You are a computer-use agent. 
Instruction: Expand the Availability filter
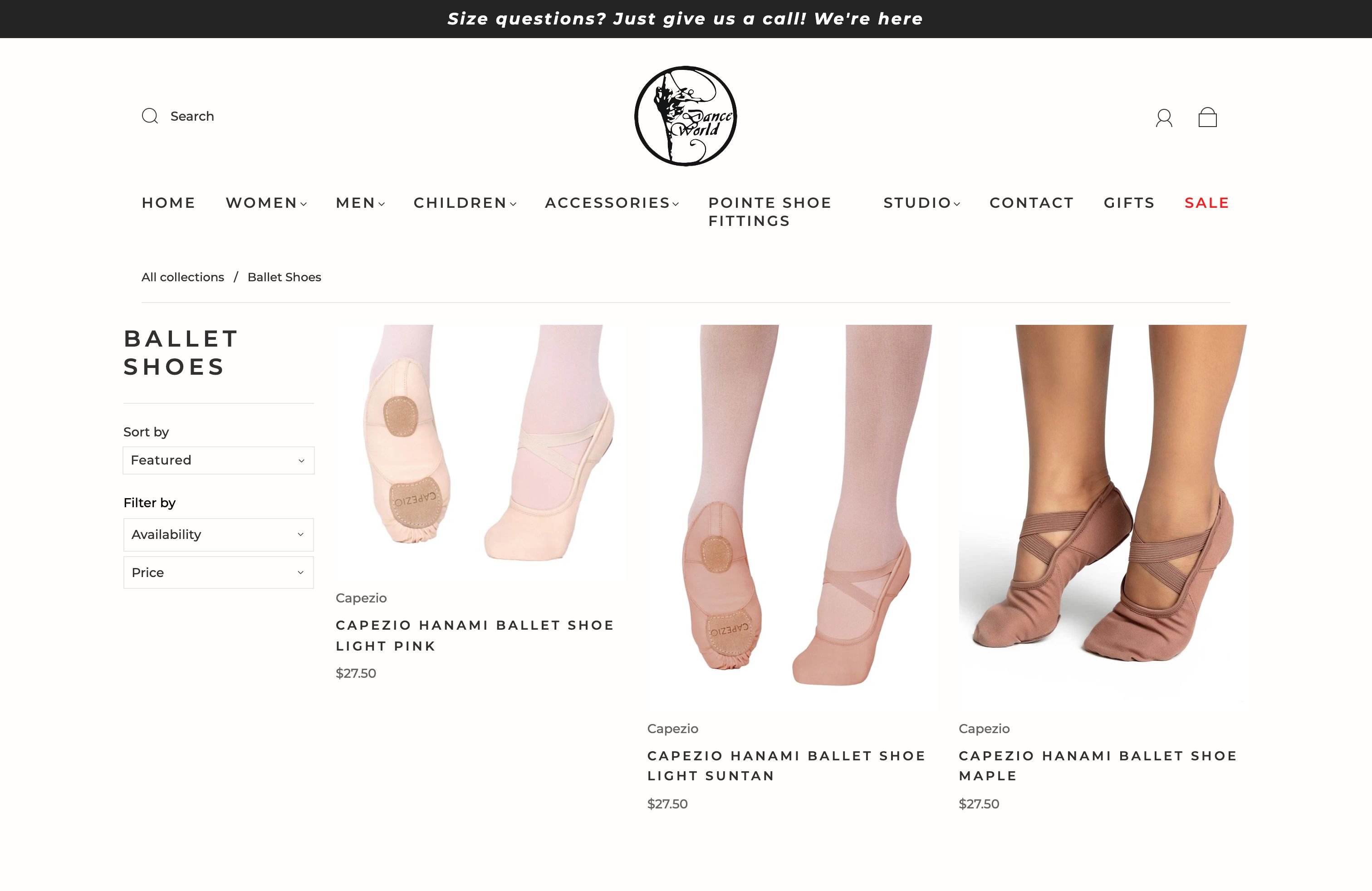[219, 534]
